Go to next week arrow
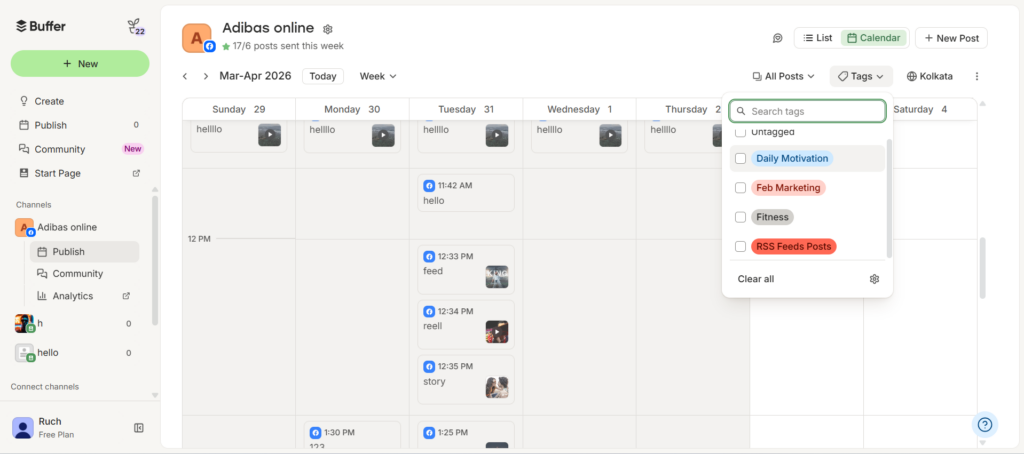 pos(206,76)
